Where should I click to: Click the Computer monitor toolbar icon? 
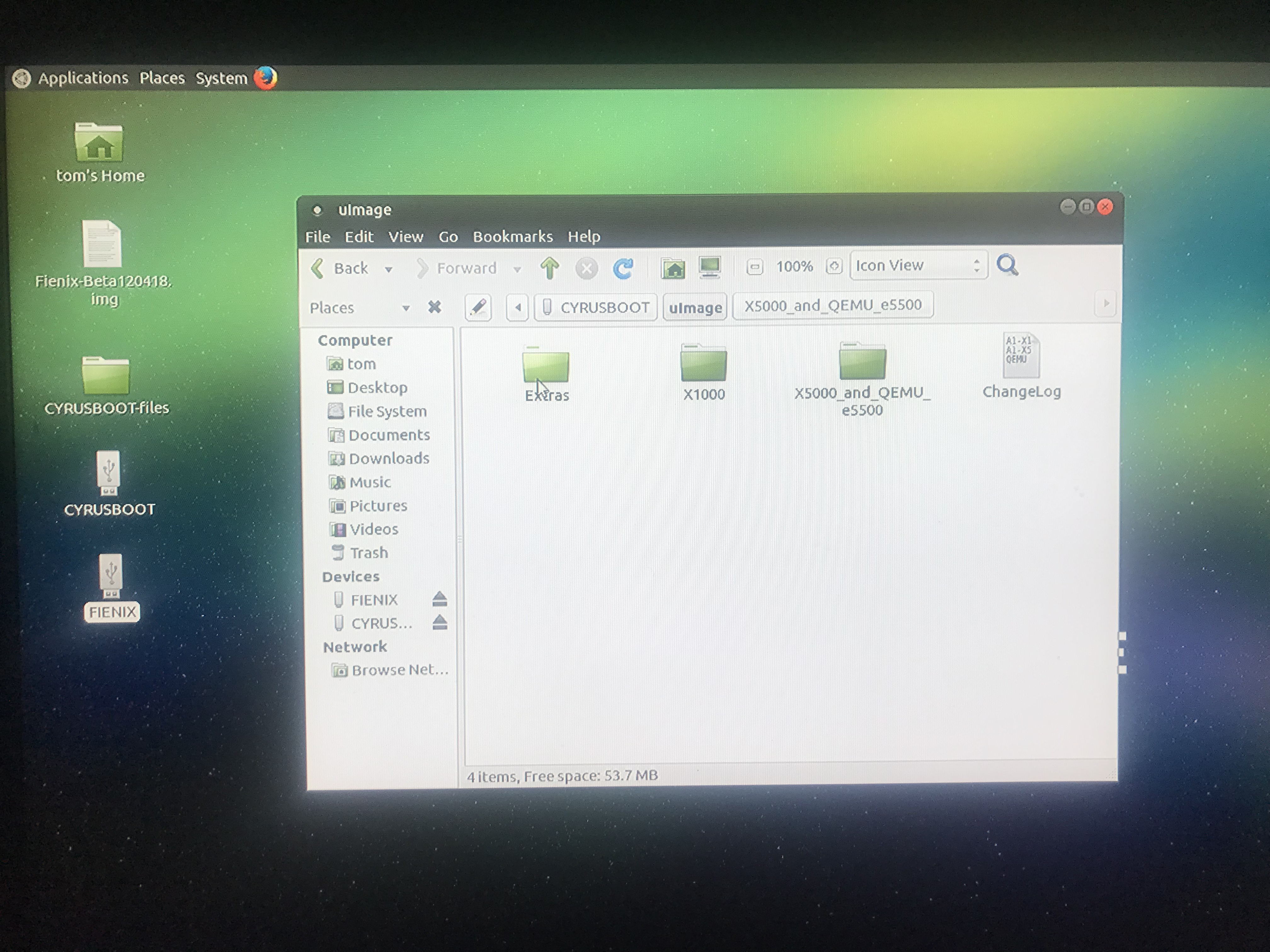710,267
